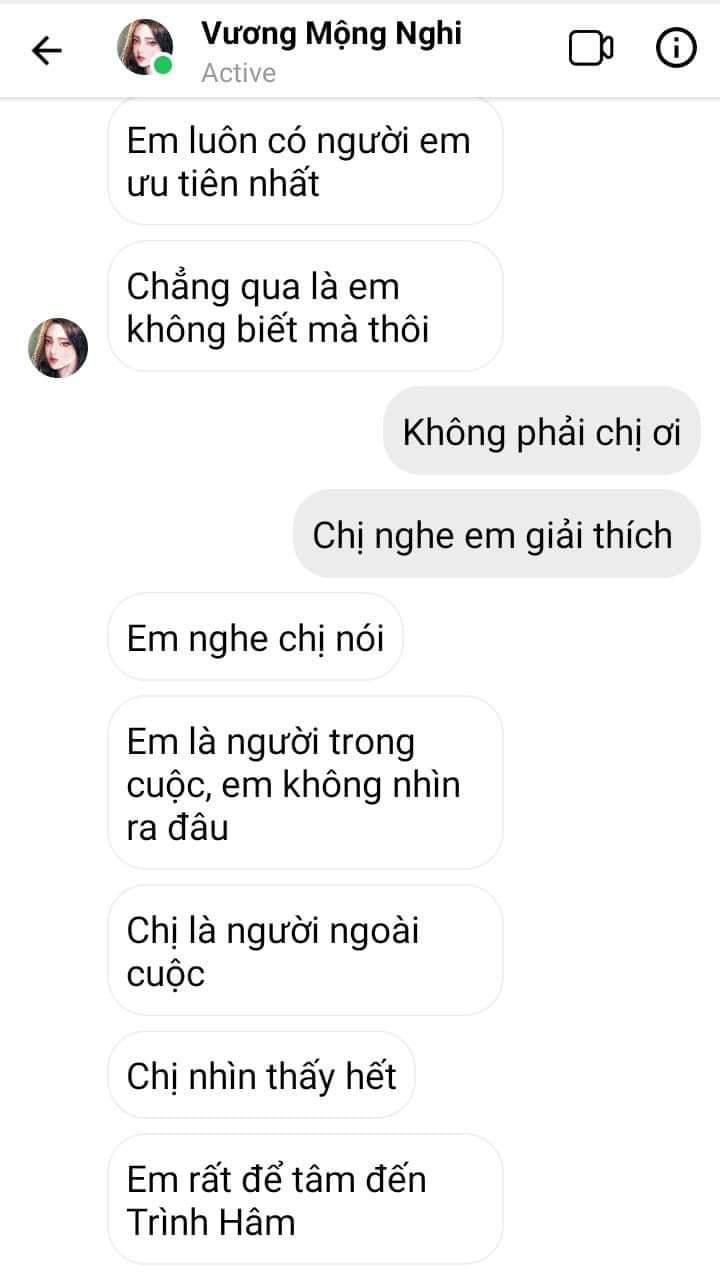Viewport: 720px width, 1277px height.
Task: Select message "Em luôn có người em ưu tiên nhất"
Action: [x=304, y=161]
